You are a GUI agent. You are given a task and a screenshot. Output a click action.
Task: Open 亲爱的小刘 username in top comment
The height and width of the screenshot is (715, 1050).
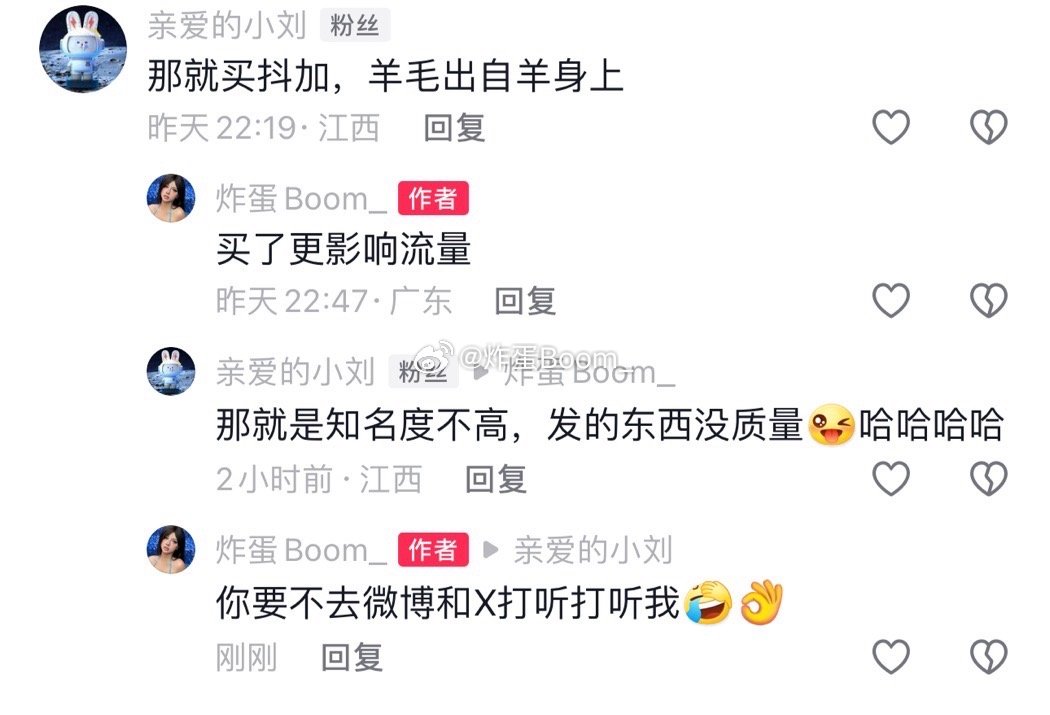coord(227,26)
